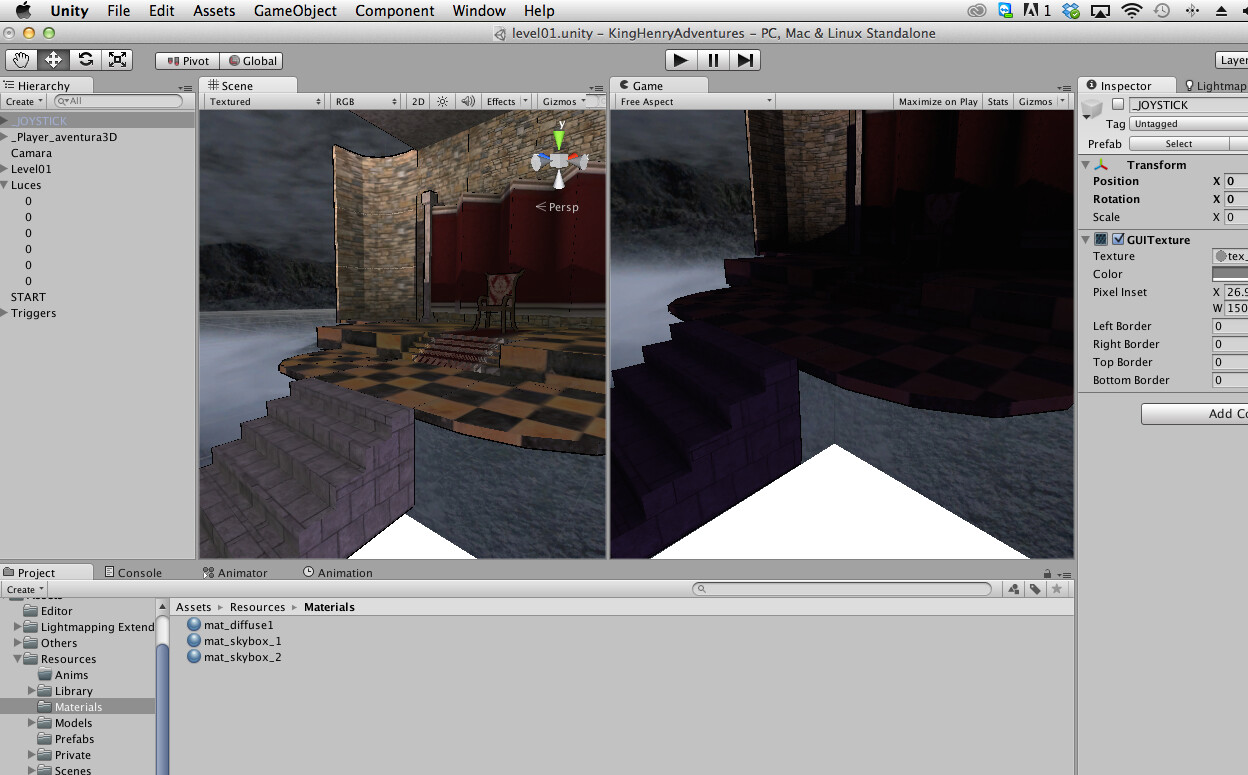This screenshot has width=1248, height=775.
Task: Select the Rotate tool in the toolbar
Action: pyautogui.click(x=84, y=60)
